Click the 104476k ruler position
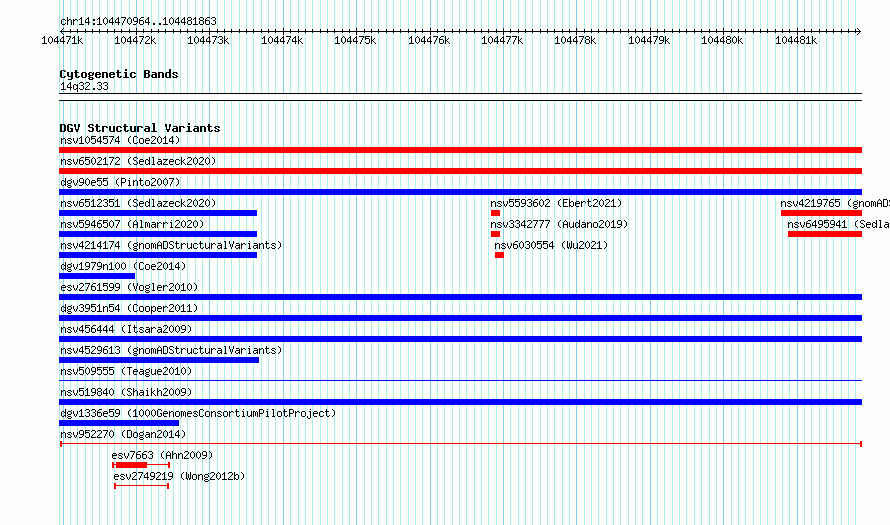This screenshot has width=890, height=525. [429, 40]
